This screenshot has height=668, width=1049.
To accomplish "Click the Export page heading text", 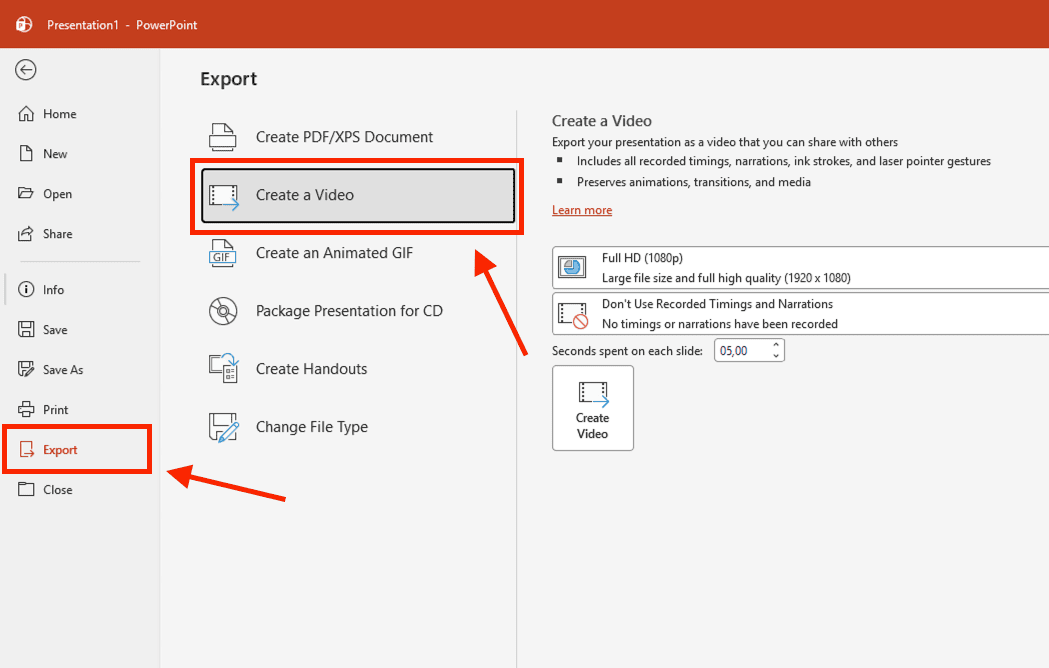I will tap(228, 79).
